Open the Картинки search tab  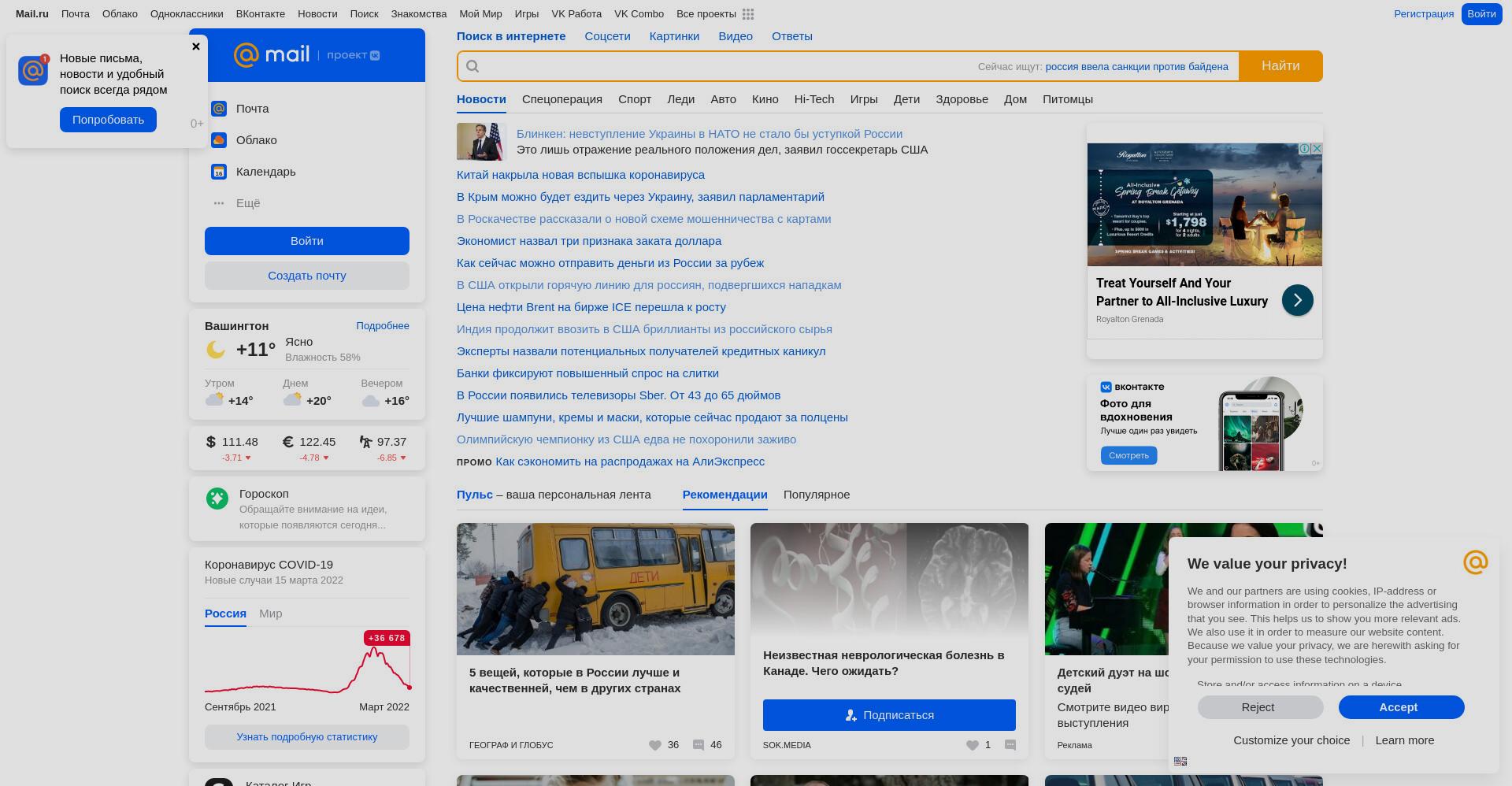pyautogui.click(x=674, y=36)
